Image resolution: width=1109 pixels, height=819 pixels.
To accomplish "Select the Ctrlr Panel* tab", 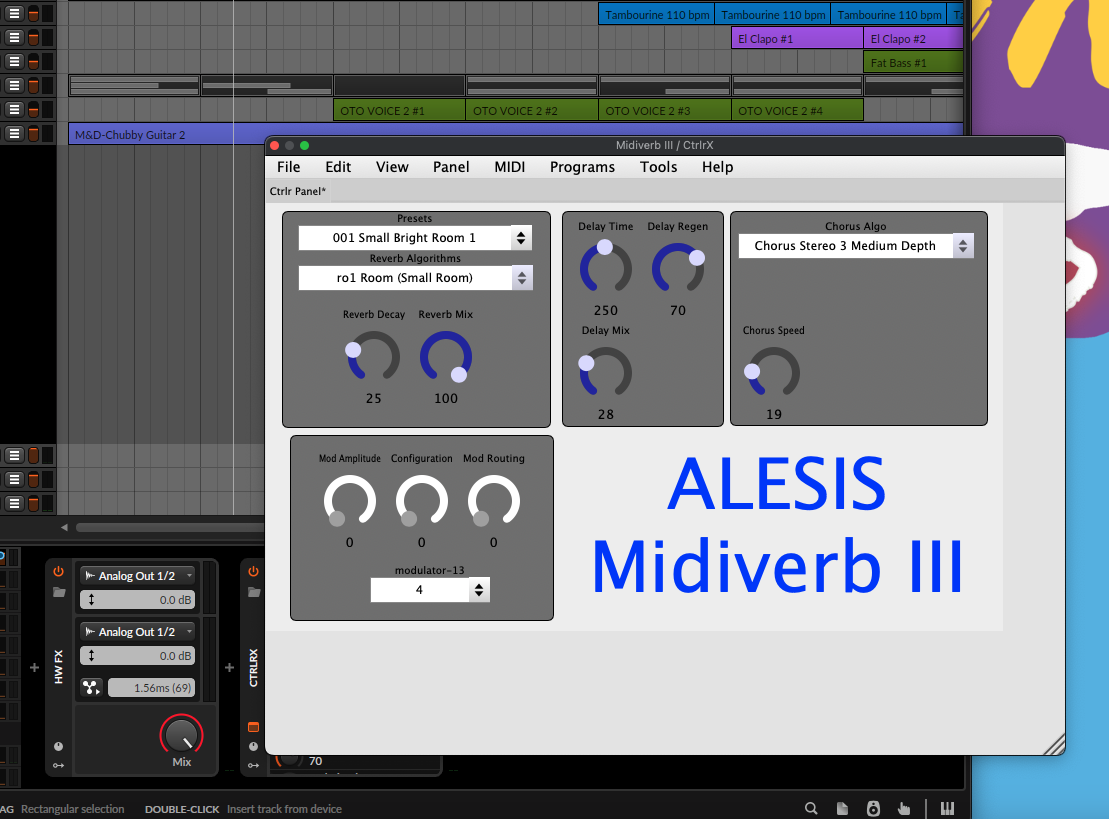I will (298, 191).
